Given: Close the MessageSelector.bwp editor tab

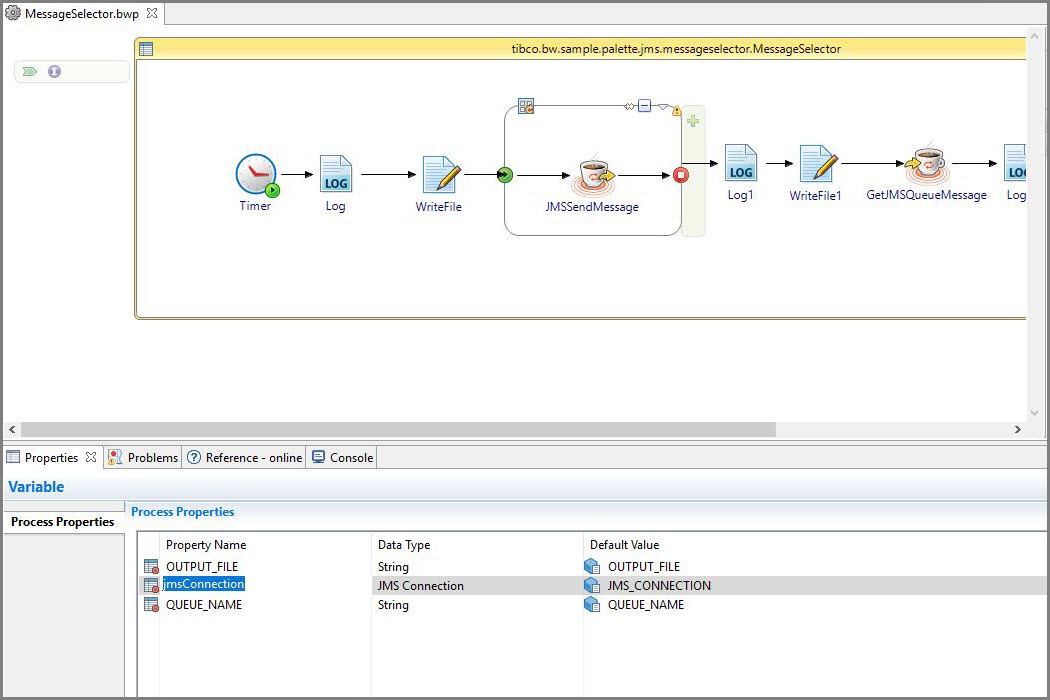Looking at the screenshot, I should pos(152,13).
